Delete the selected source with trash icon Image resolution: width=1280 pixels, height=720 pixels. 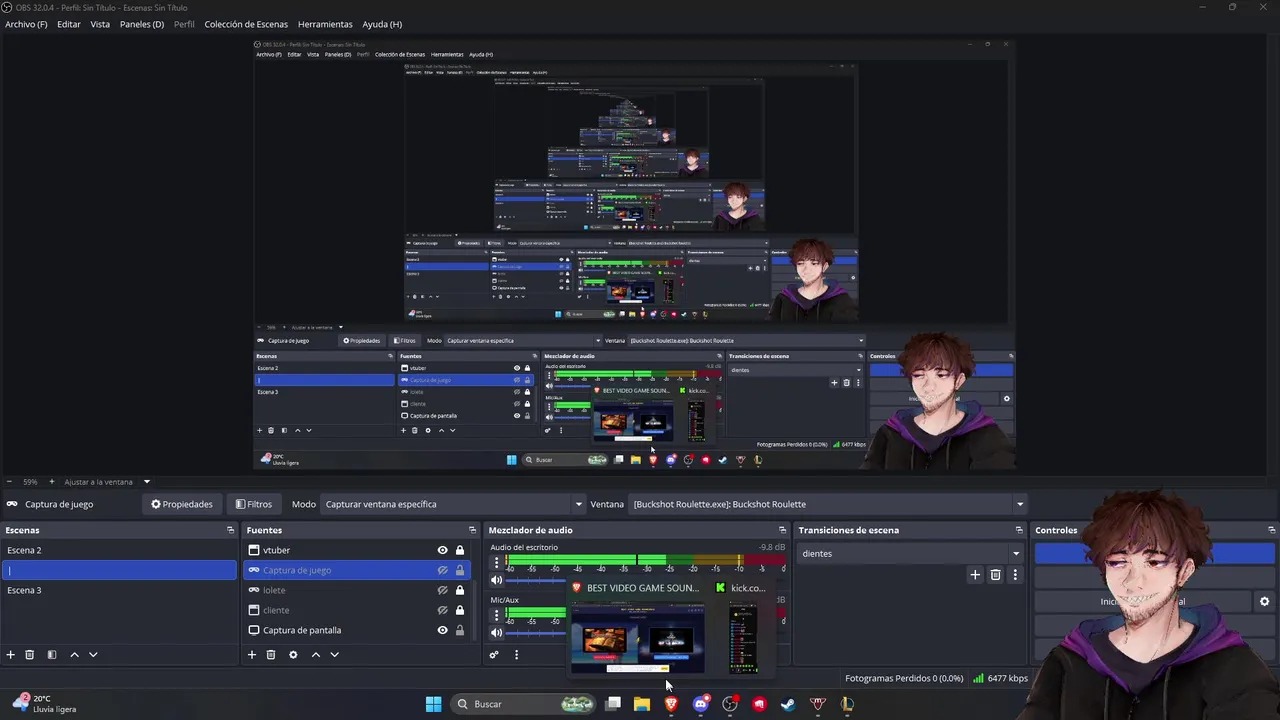(271, 655)
